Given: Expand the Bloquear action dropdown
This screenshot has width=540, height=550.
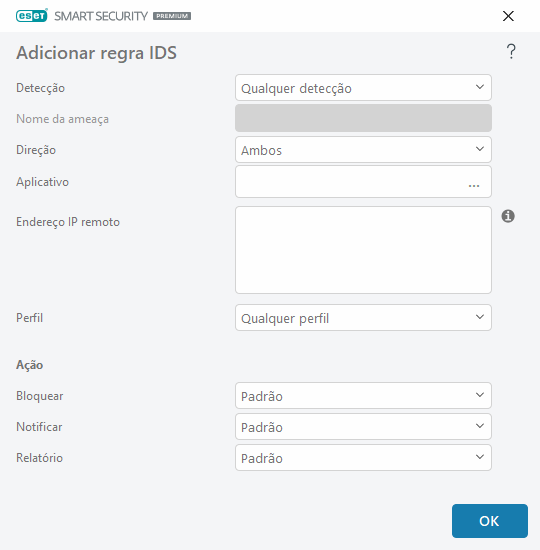Looking at the screenshot, I should click(x=363, y=396).
